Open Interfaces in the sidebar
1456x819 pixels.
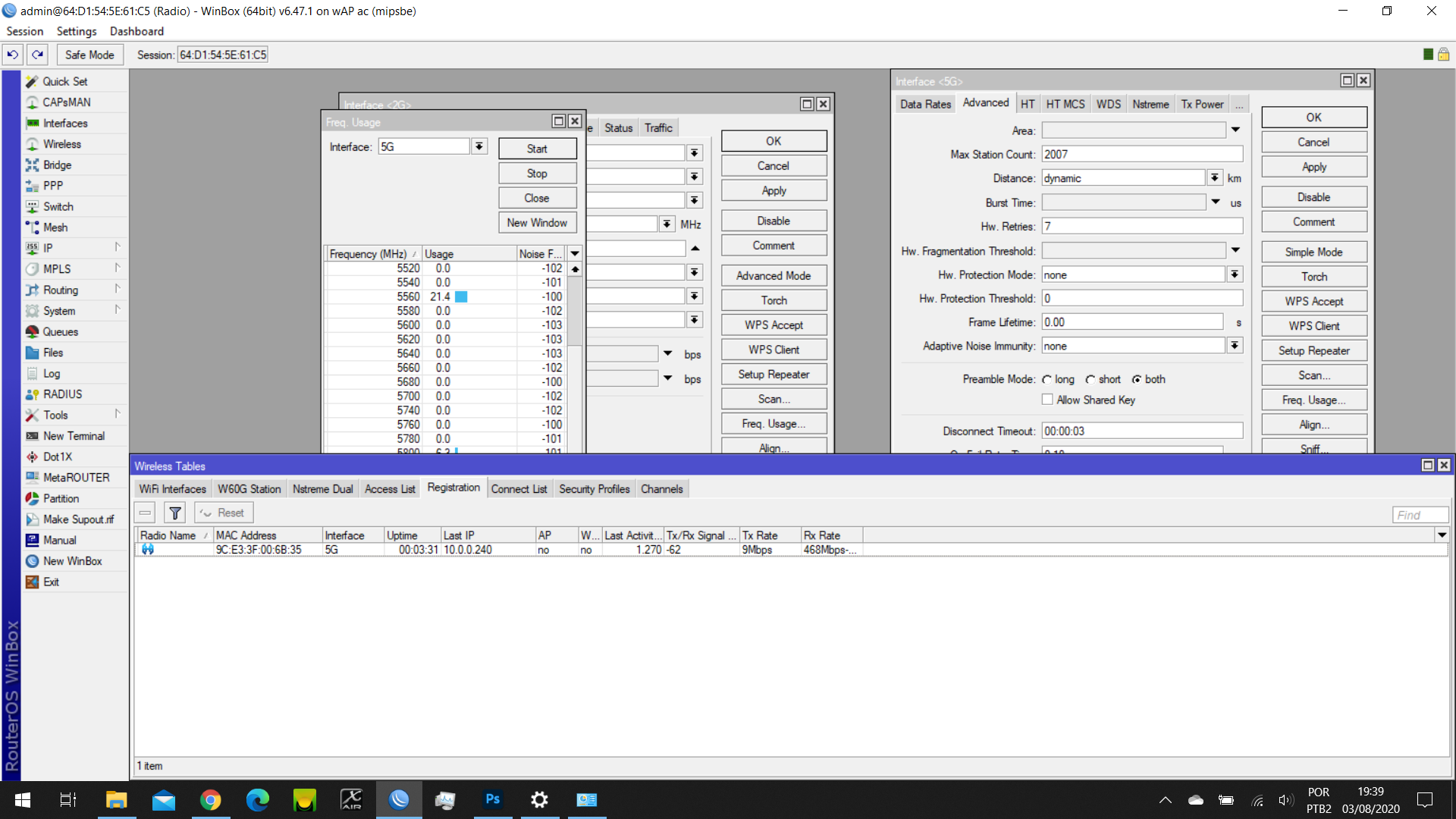pos(65,123)
